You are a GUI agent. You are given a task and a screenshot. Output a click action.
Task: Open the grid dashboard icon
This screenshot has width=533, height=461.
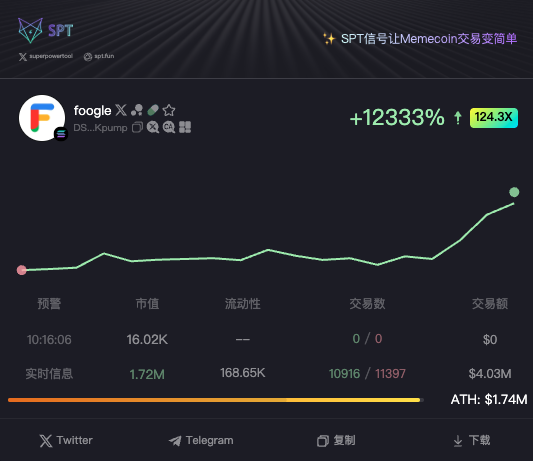point(185,127)
